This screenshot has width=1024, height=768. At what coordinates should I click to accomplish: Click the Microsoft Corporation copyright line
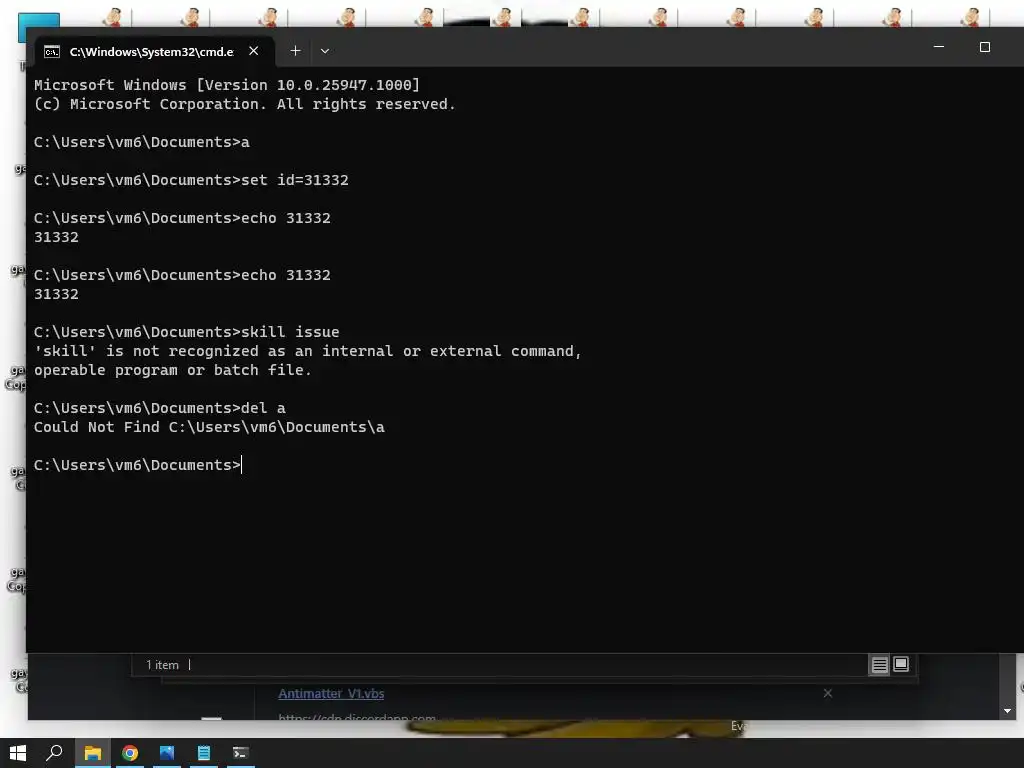coord(245,104)
